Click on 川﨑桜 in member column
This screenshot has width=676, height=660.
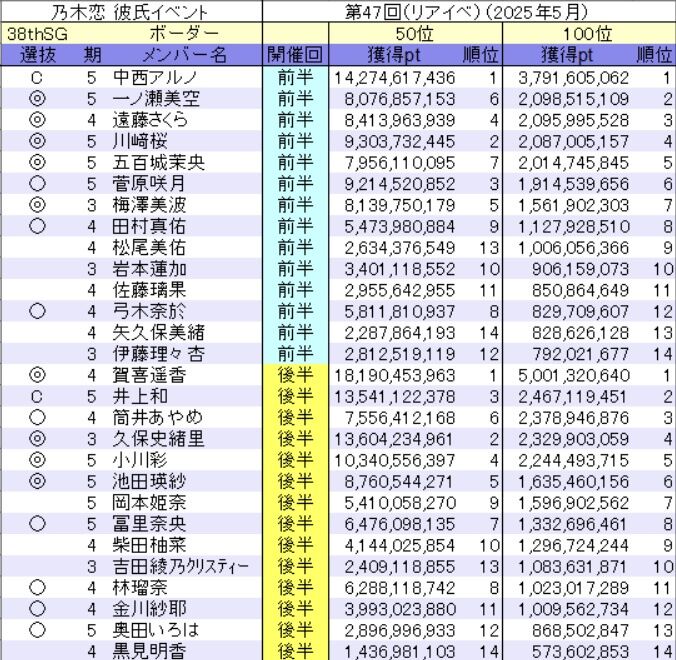coord(140,141)
